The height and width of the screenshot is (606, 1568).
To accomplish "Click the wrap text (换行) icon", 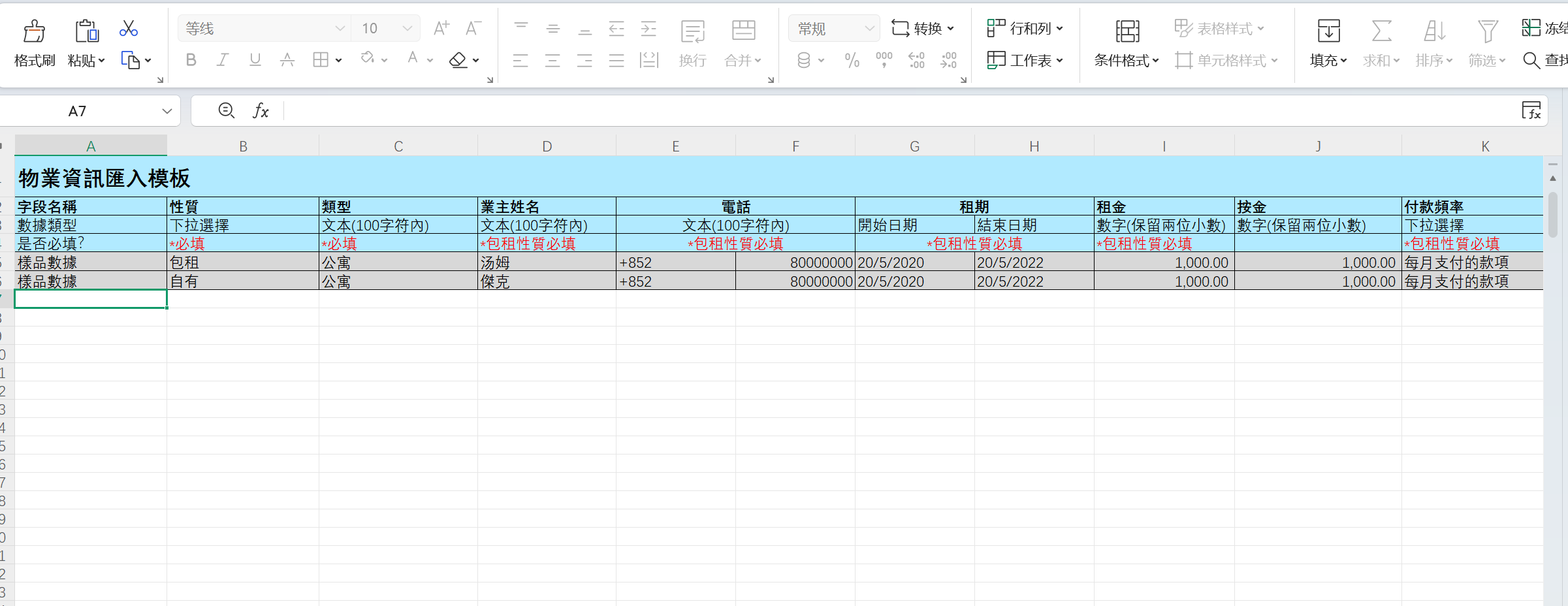I will point(692,31).
